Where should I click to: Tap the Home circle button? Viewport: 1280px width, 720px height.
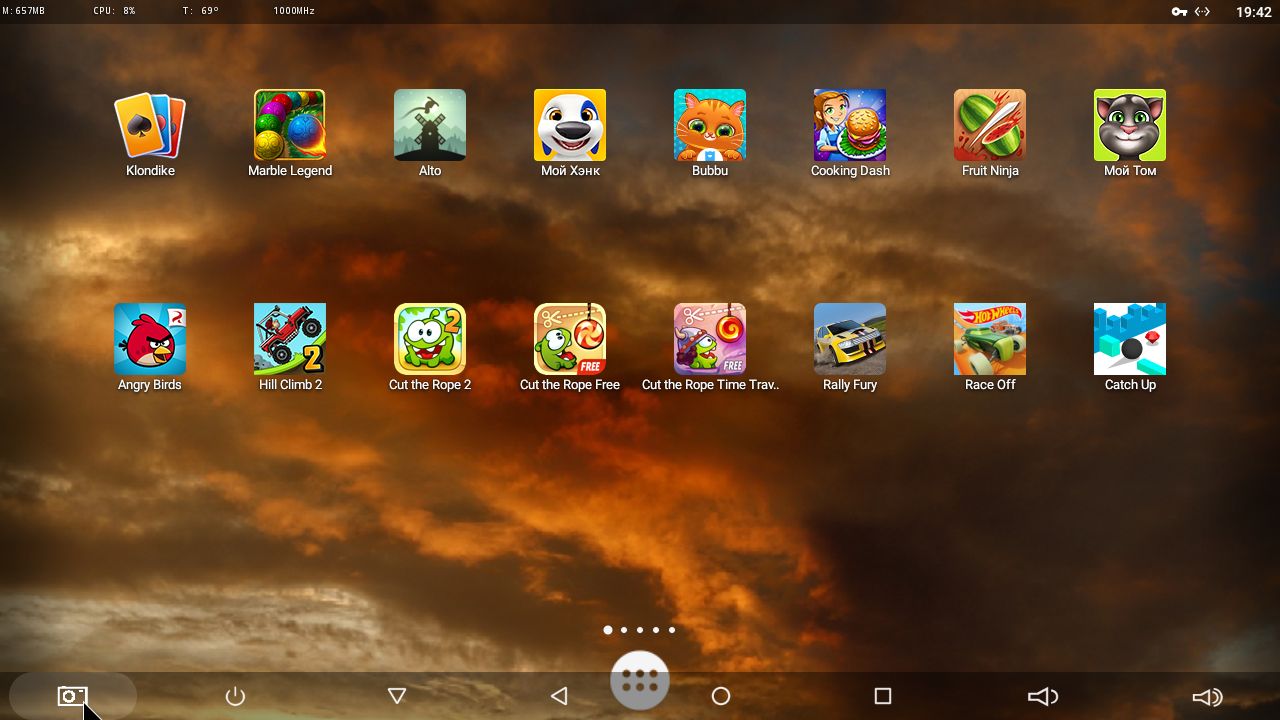pos(721,696)
